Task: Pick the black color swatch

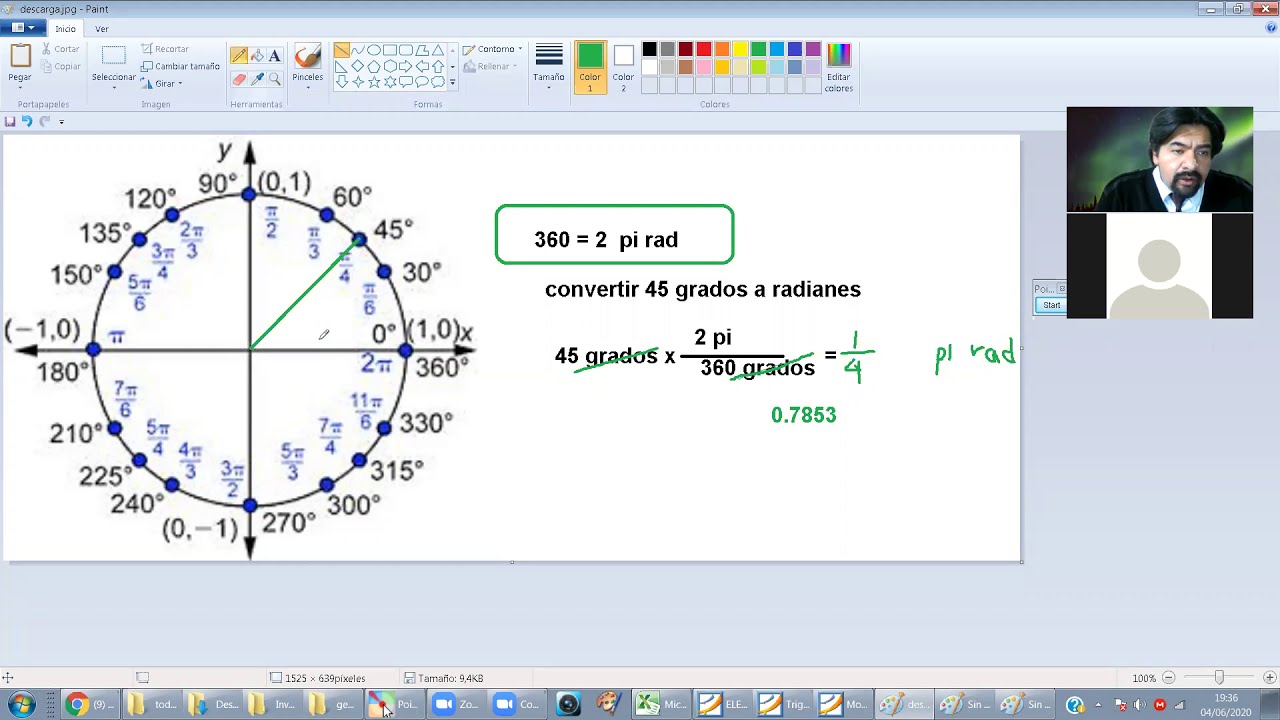Action: [649, 50]
